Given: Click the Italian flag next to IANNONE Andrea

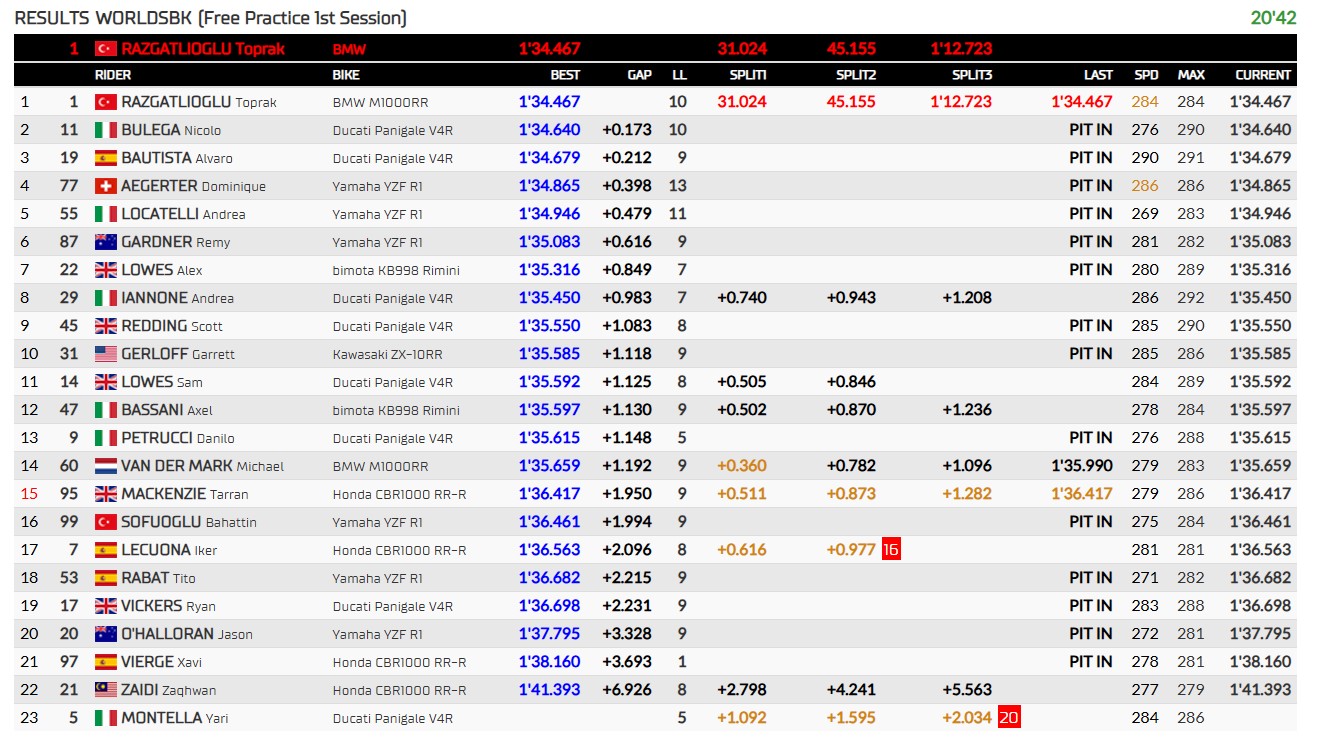Looking at the screenshot, I should 106,298.
